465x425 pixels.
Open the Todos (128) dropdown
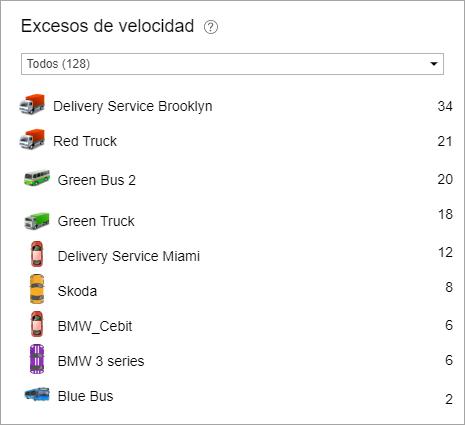(232, 64)
